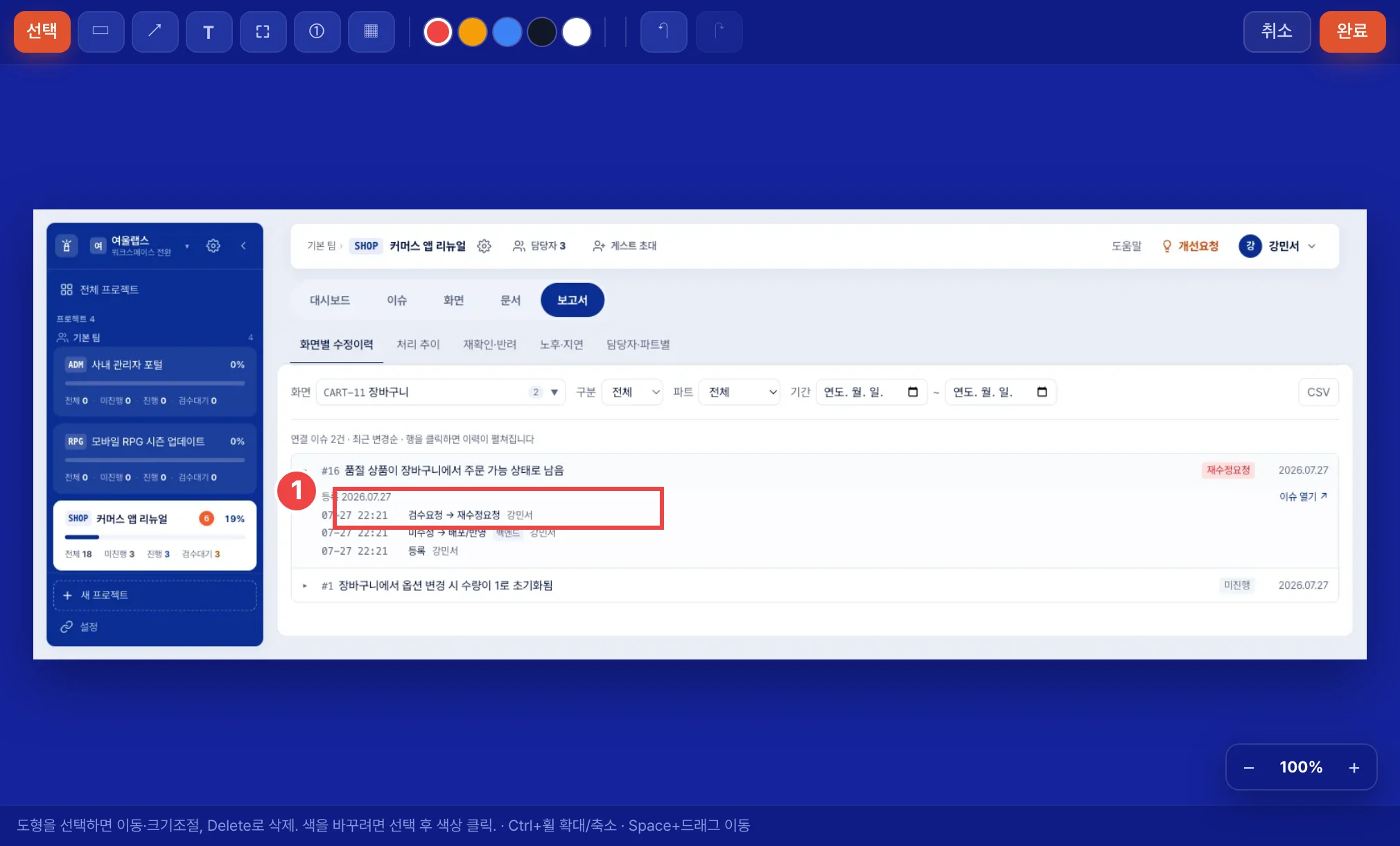Select the numbered marker tool
Screen dimensions: 1400x846
(317, 31)
